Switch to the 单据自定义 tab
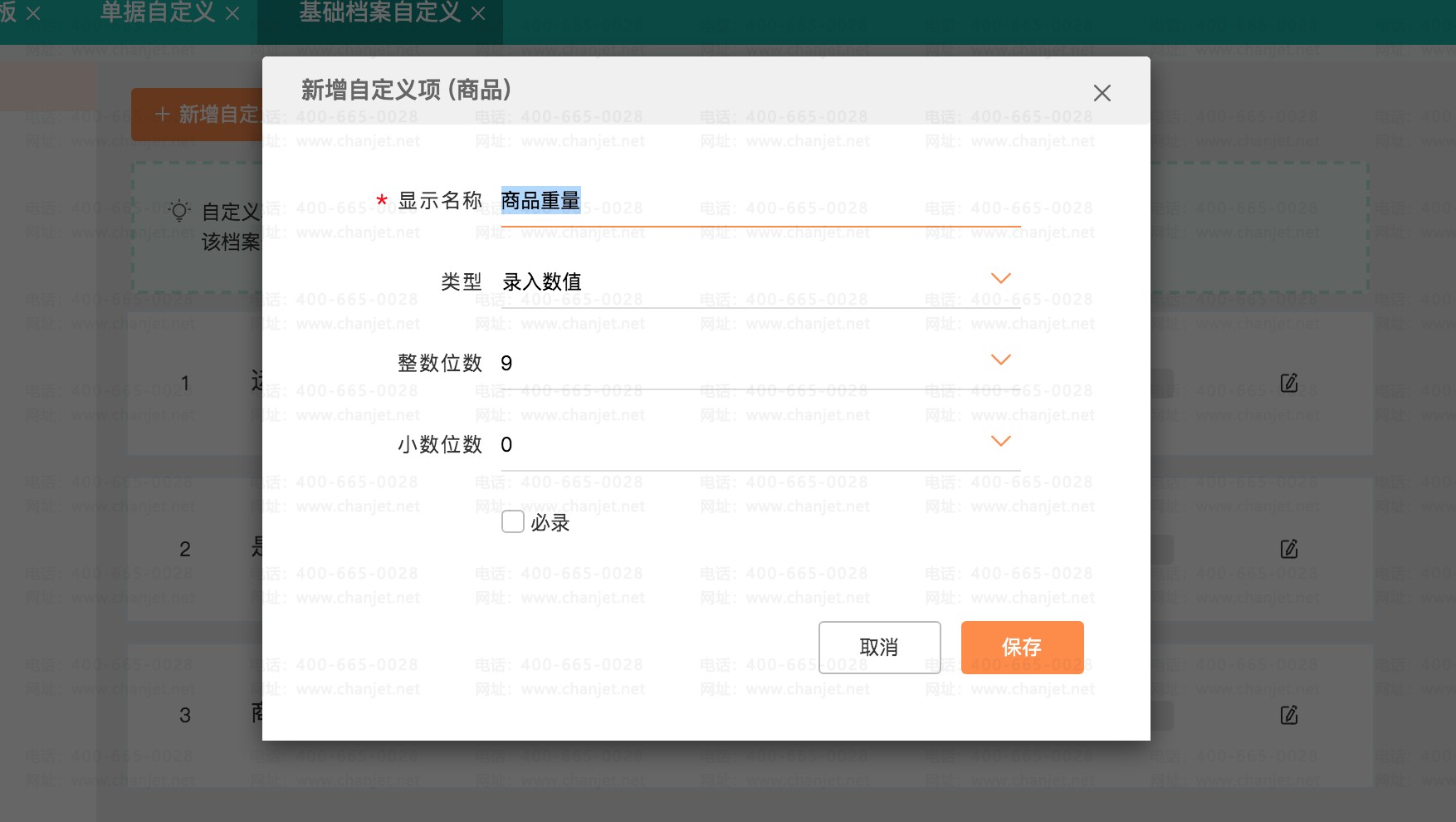 point(158,12)
